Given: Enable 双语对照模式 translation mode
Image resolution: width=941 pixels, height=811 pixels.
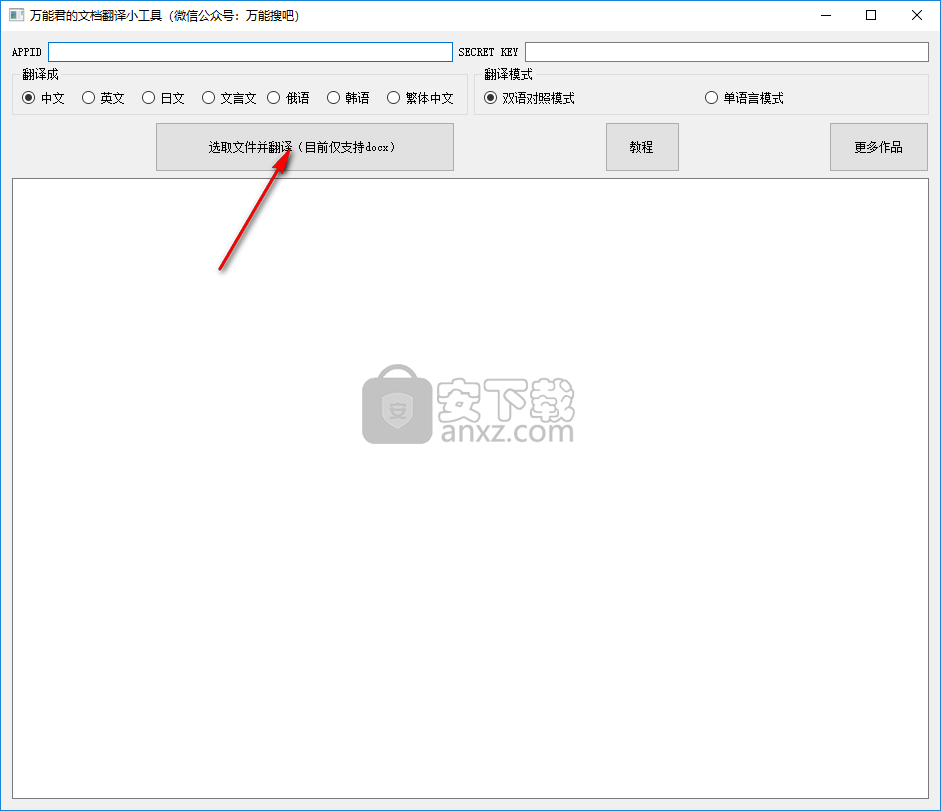Looking at the screenshot, I should tap(529, 98).
